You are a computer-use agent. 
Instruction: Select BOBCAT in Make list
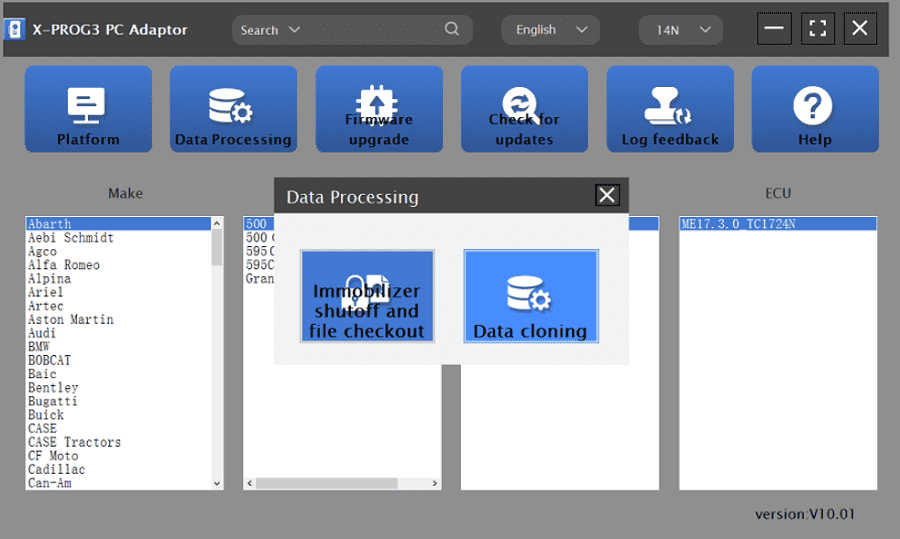tap(118, 360)
